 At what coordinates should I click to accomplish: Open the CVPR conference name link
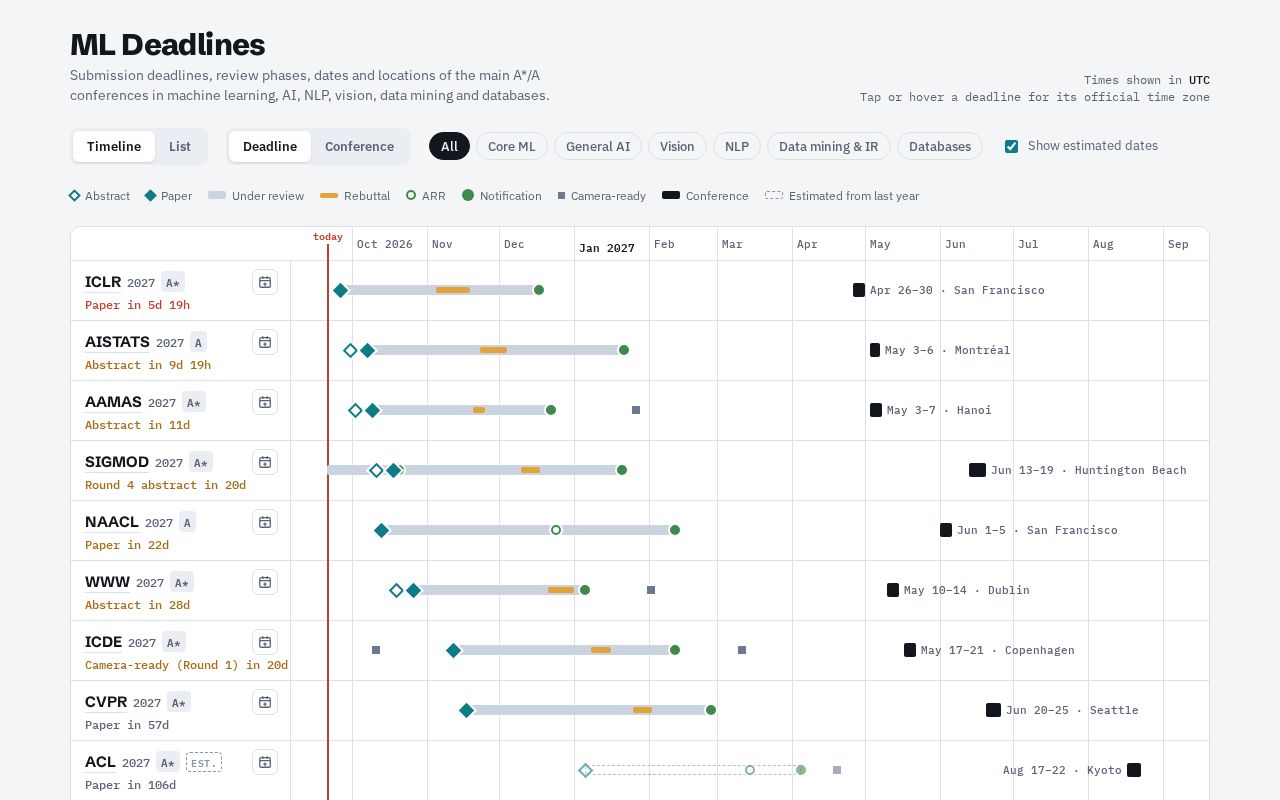106,702
